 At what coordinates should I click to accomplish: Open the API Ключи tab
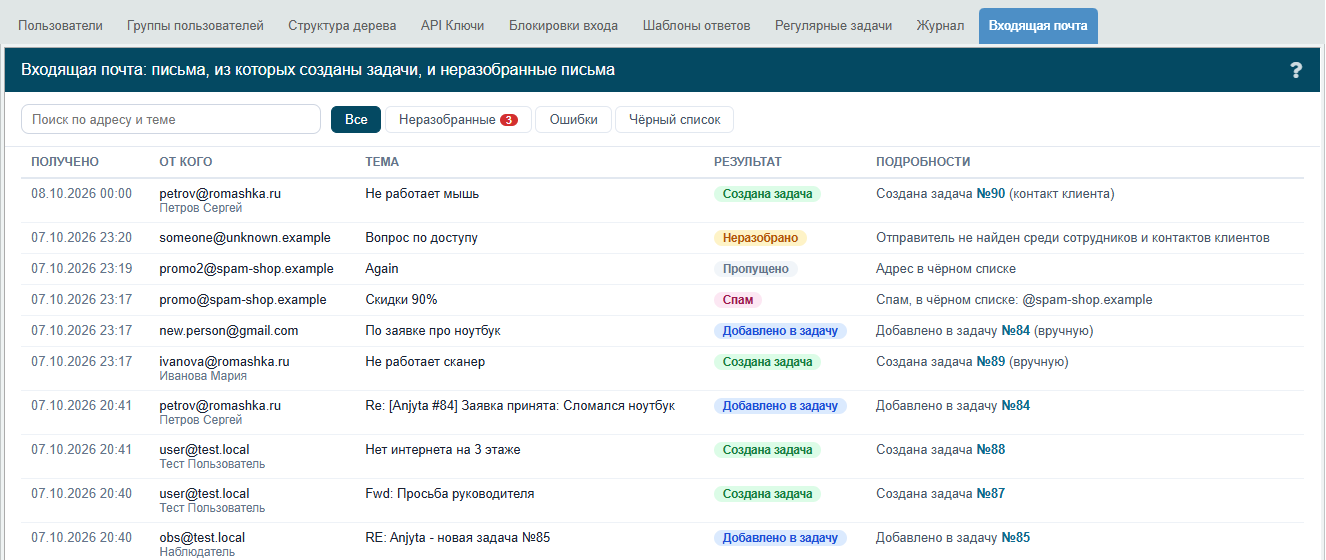pyautogui.click(x=452, y=26)
